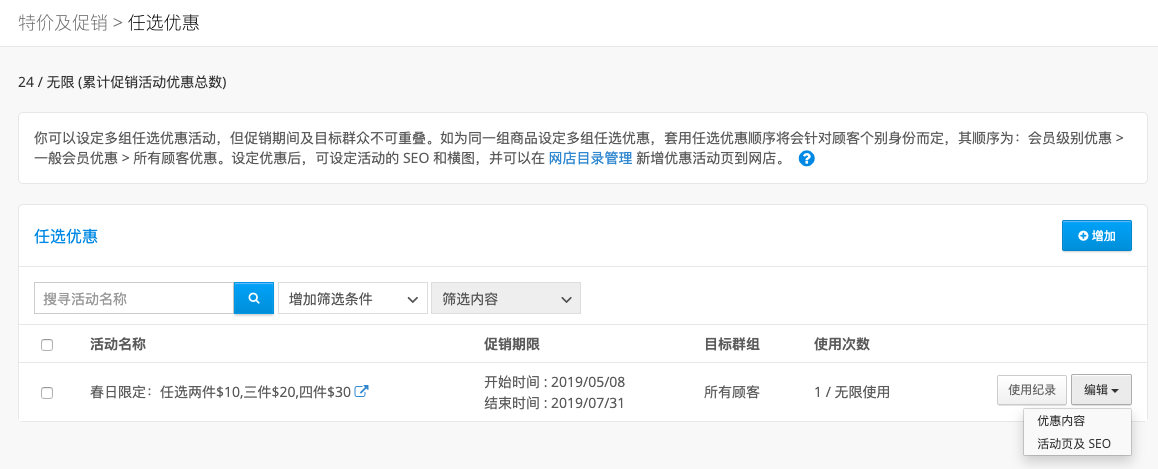
Task: Open the 增加筛选条件 dropdown
Action: 353,298
